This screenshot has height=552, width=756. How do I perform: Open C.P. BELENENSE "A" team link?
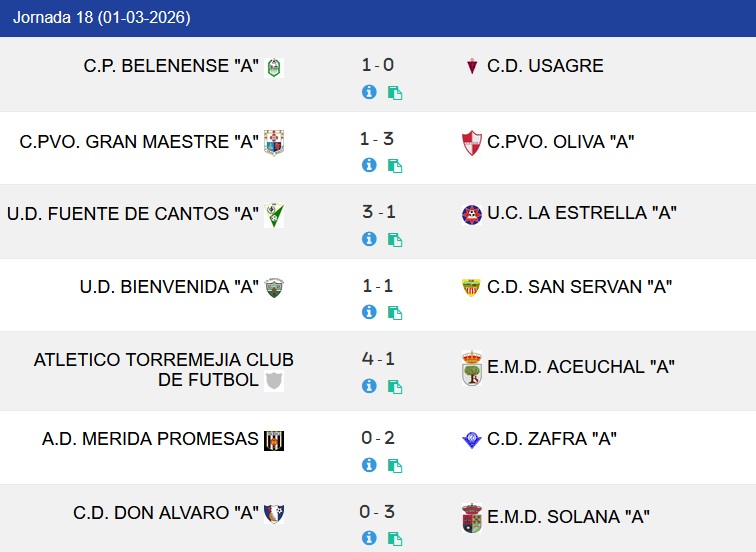pyautogui.click(x=171, y=66)
